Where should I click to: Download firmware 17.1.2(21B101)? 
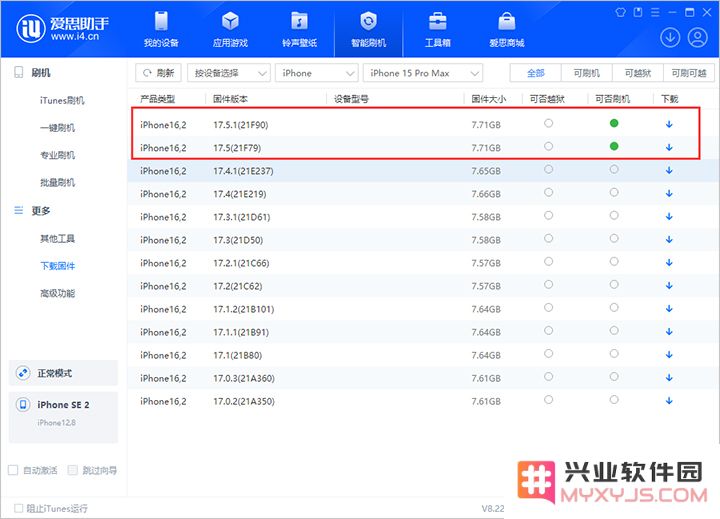coord(669,309)
